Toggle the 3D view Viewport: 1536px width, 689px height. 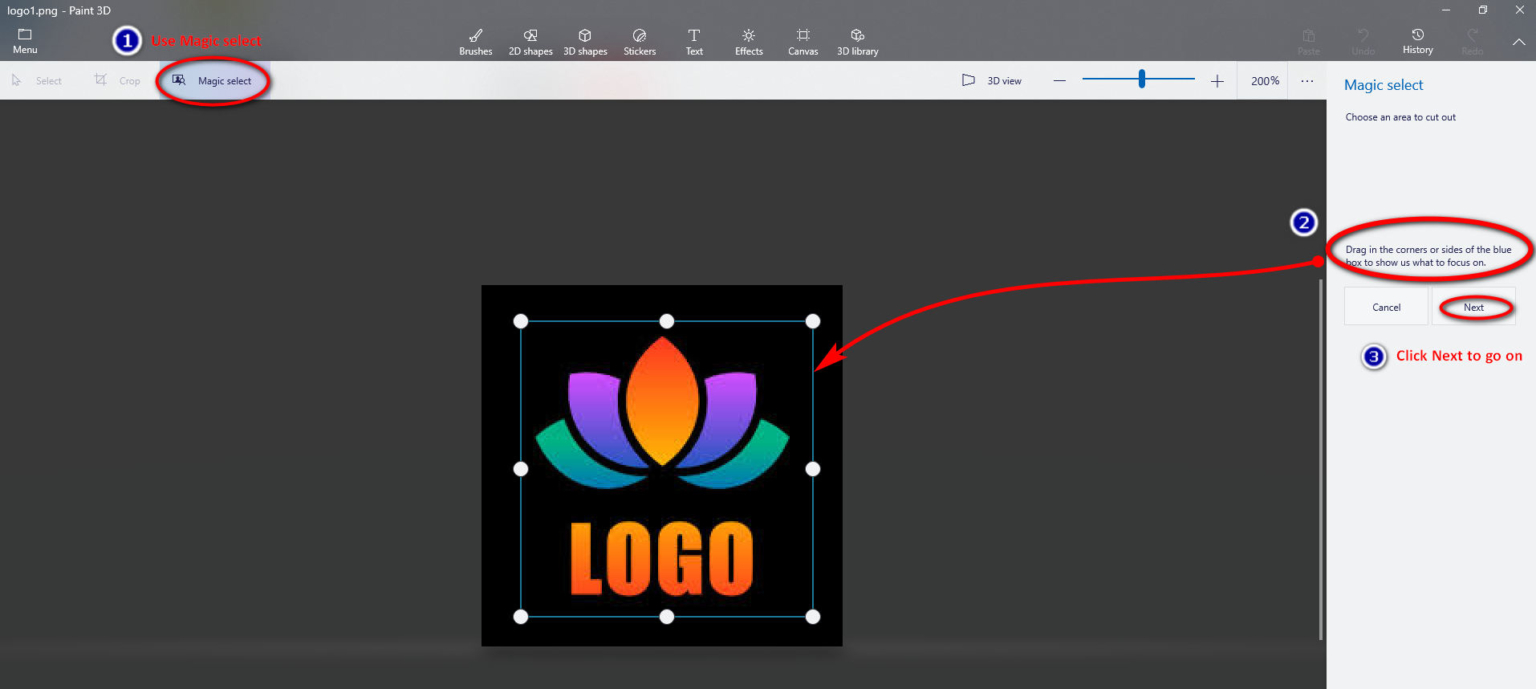tap(992, 81)
